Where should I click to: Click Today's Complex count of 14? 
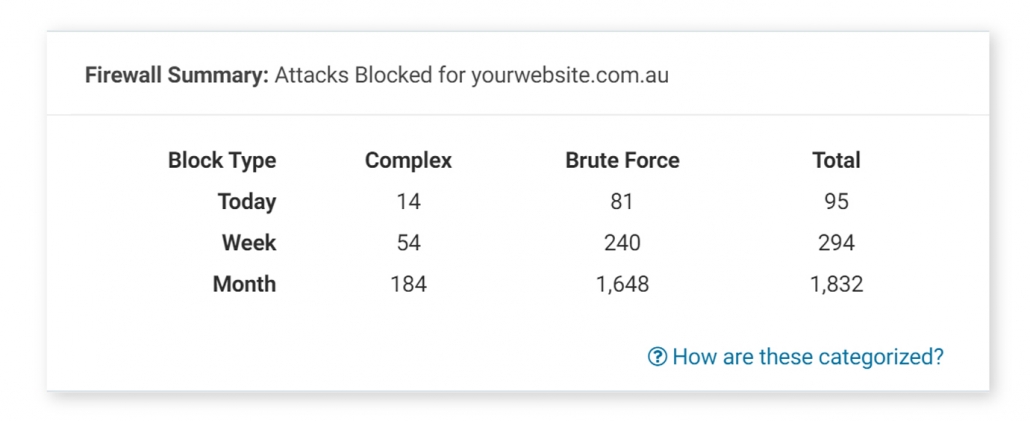pos(408,201)
